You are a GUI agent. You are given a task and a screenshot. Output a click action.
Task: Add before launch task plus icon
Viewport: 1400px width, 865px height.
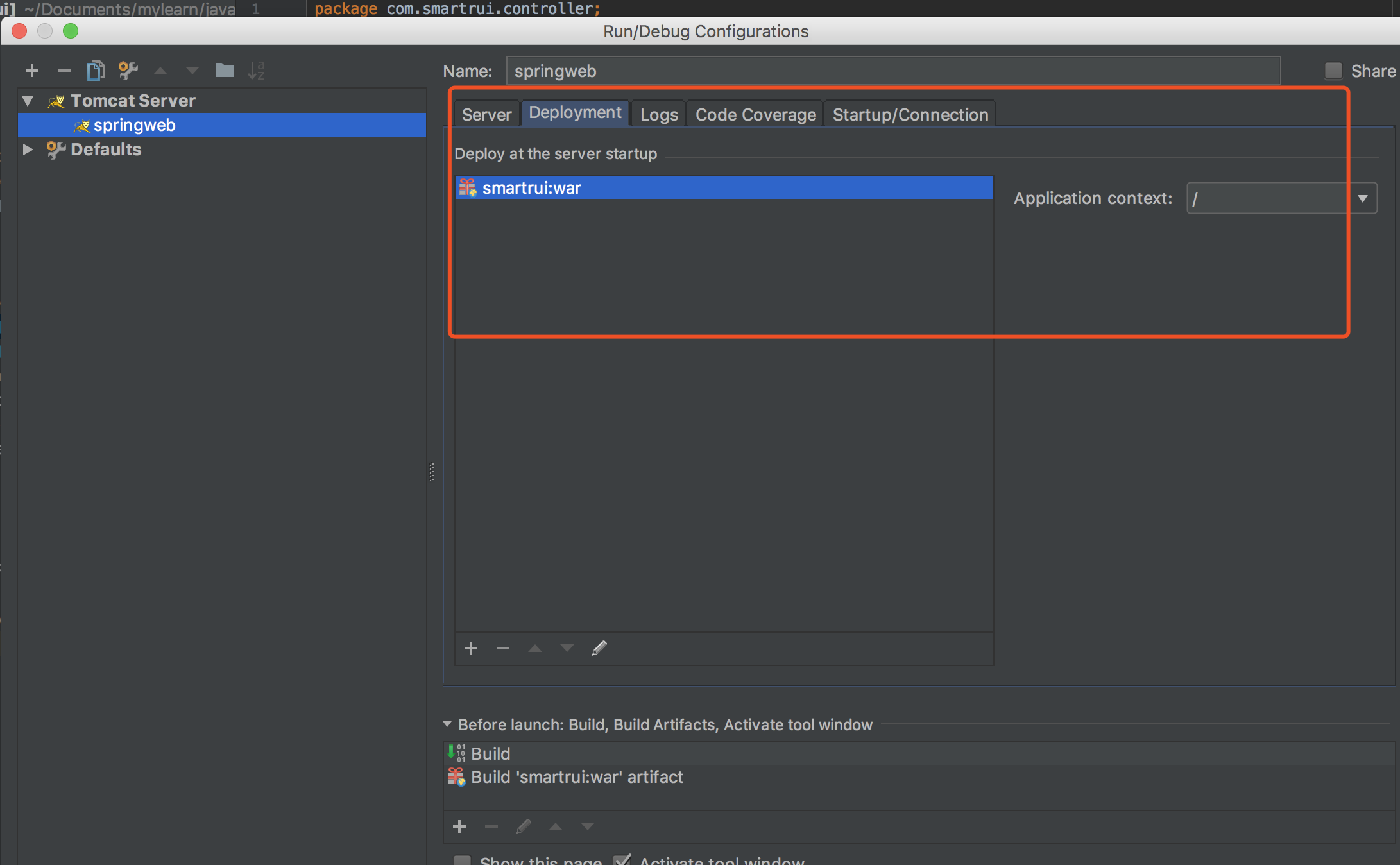459,826
